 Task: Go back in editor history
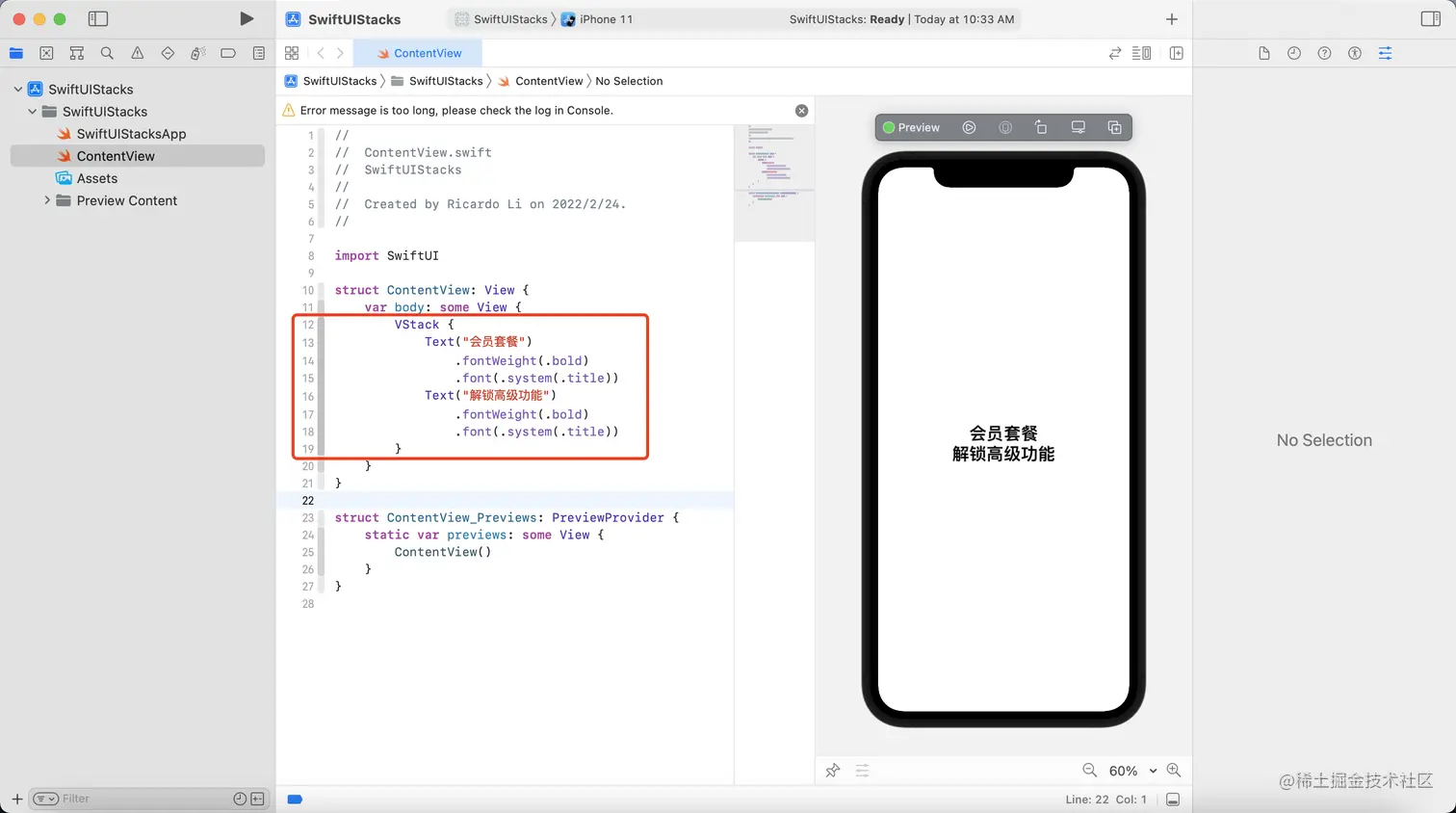pyautogui.click(x=321, y=53)
